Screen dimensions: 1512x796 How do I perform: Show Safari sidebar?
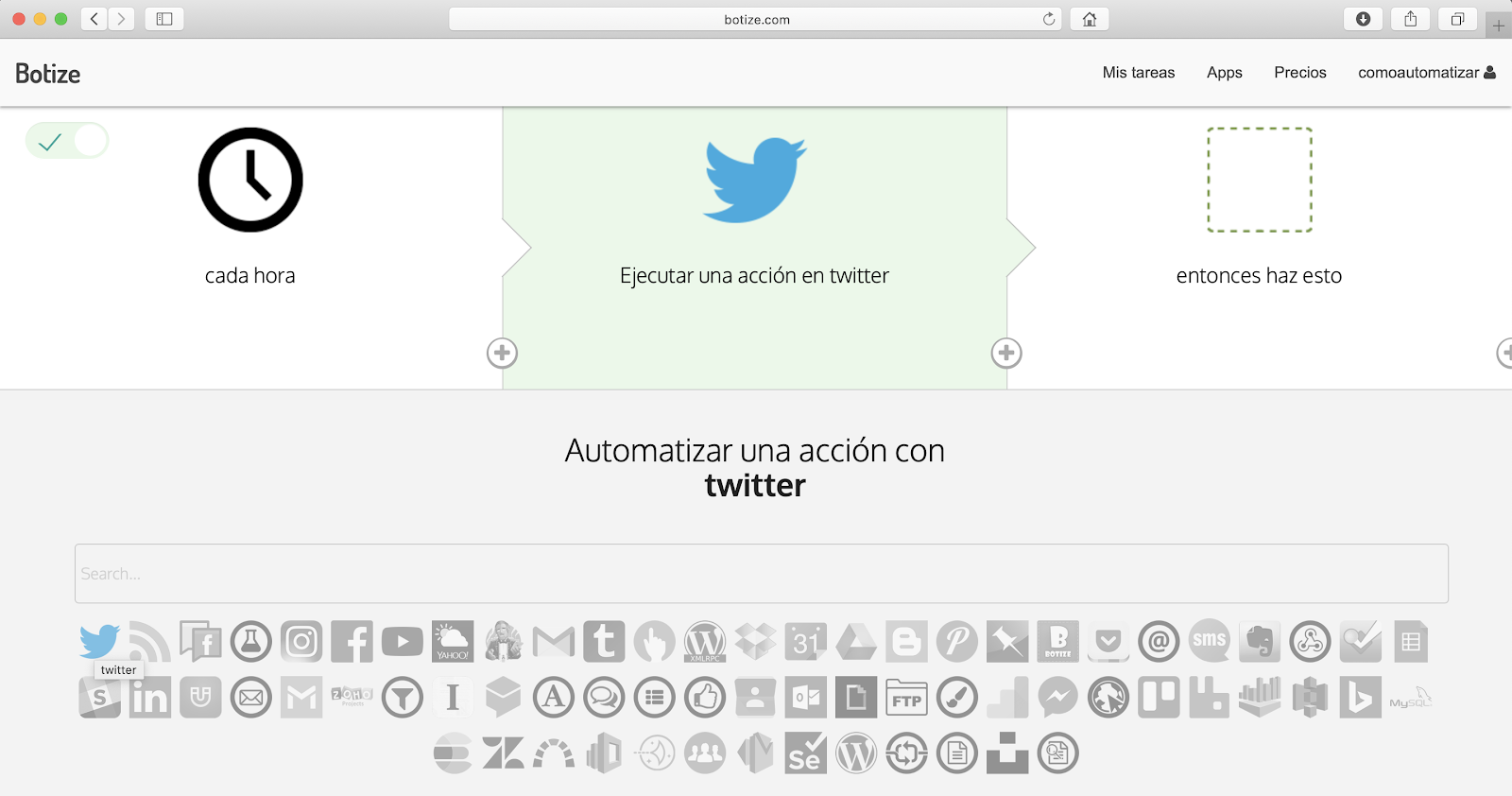[x=164, y=19]
